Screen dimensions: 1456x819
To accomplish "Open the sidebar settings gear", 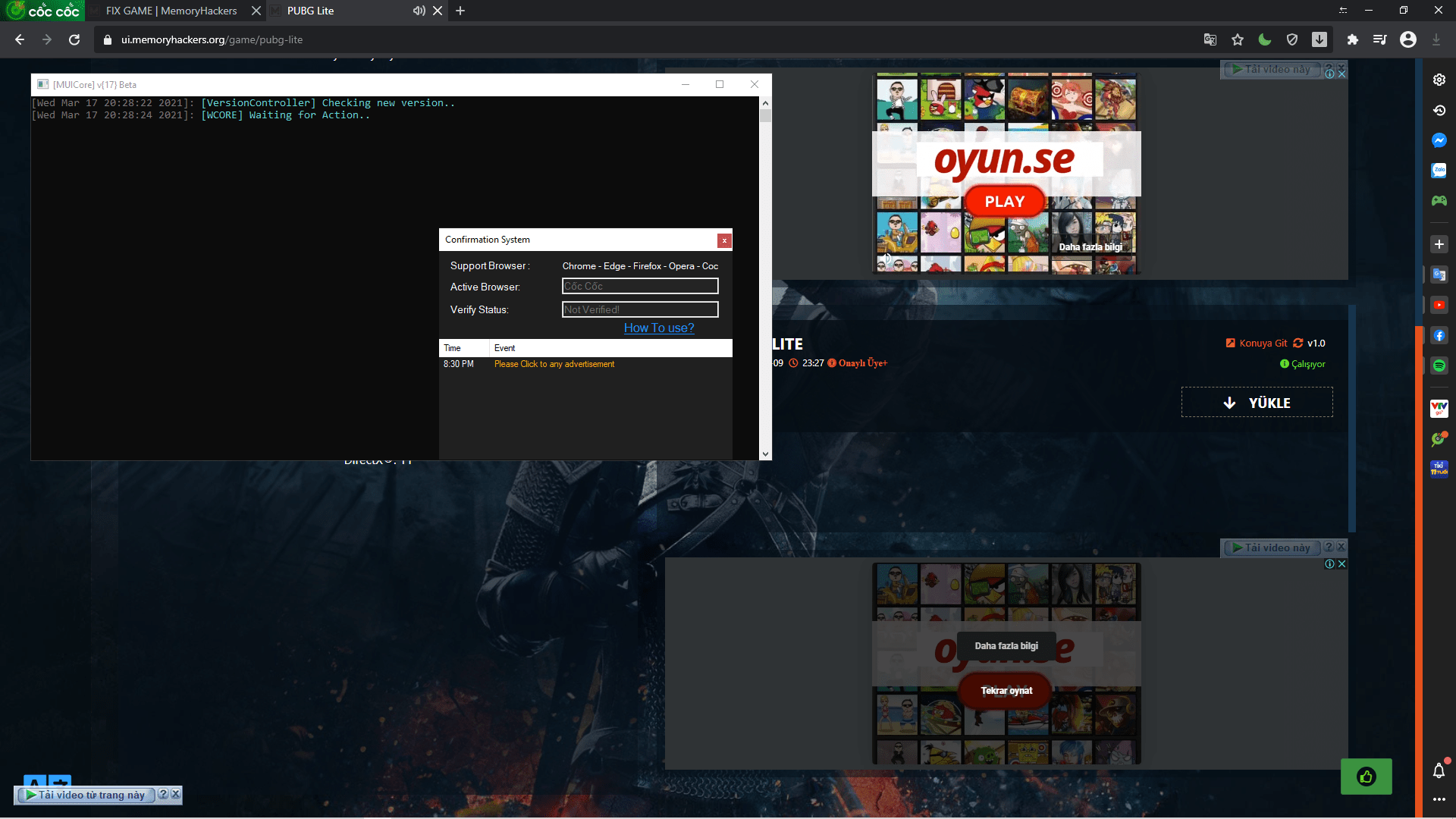I will tap(1439, 80).
